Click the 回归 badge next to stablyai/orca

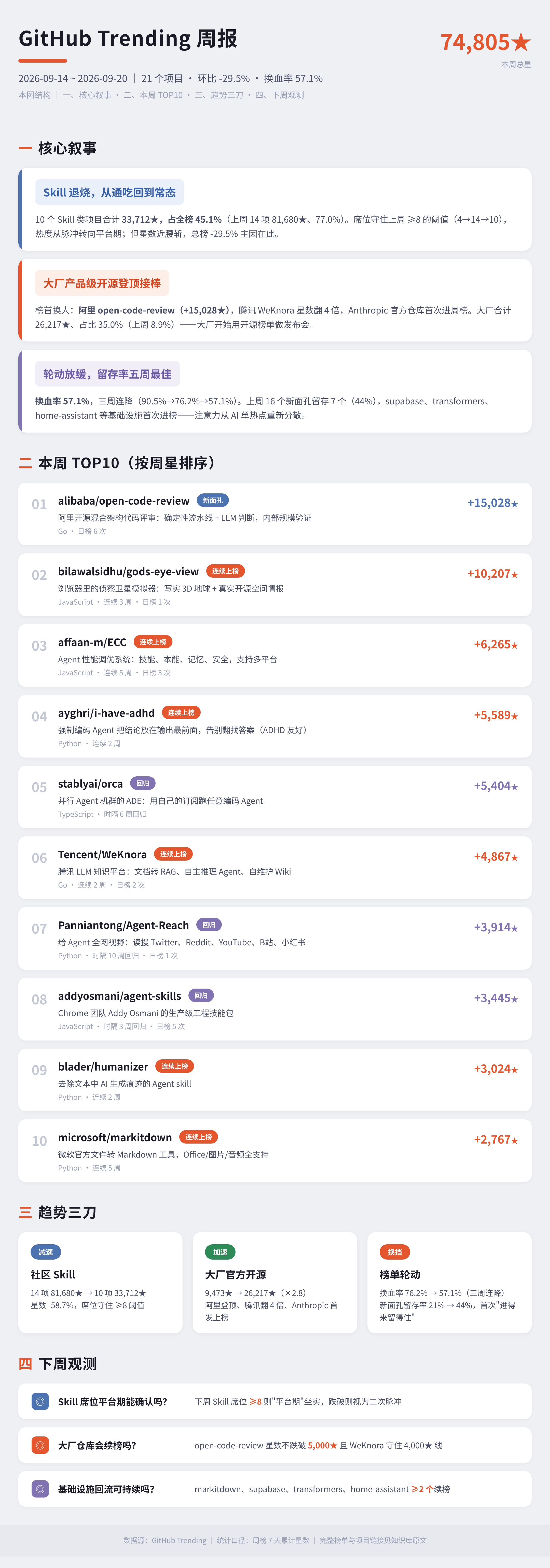[143, 783]
